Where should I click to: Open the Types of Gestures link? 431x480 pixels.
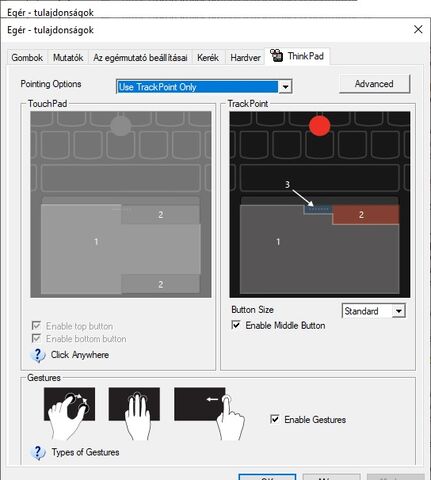[x=85, y=452]
